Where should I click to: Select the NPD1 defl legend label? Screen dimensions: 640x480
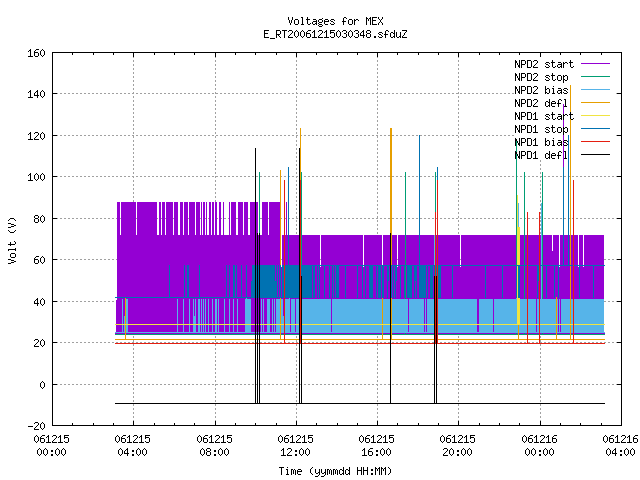(541, 155)
